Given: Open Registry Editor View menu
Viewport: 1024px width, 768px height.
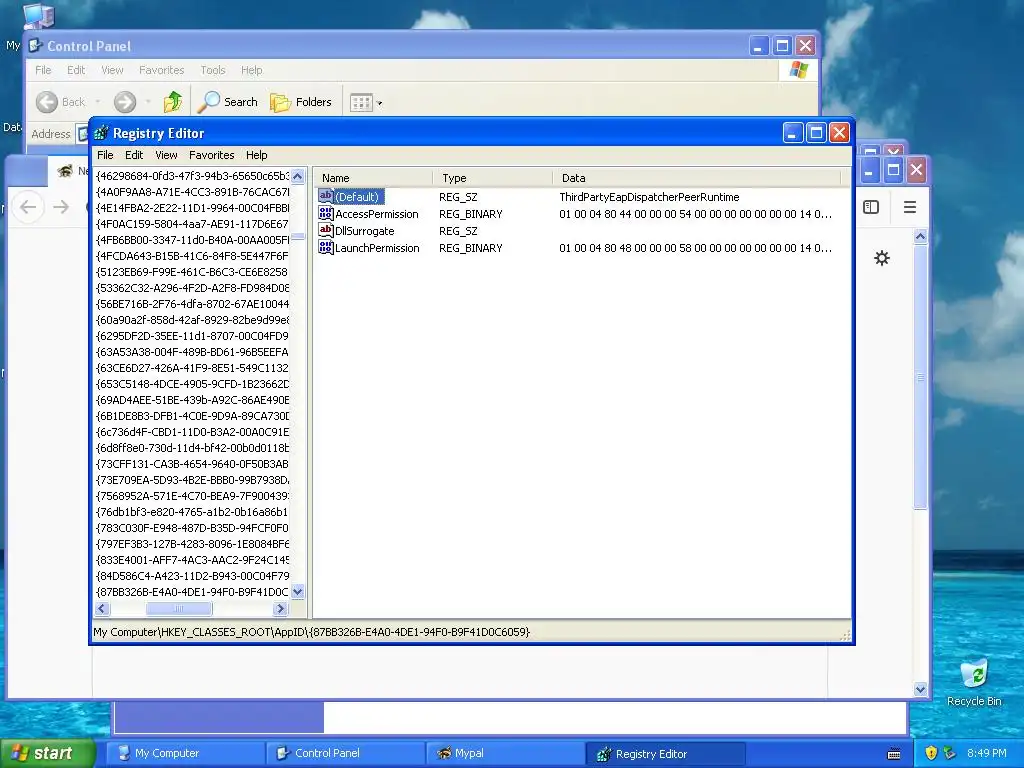Looking at the screenshot, I should coord(167,155).
